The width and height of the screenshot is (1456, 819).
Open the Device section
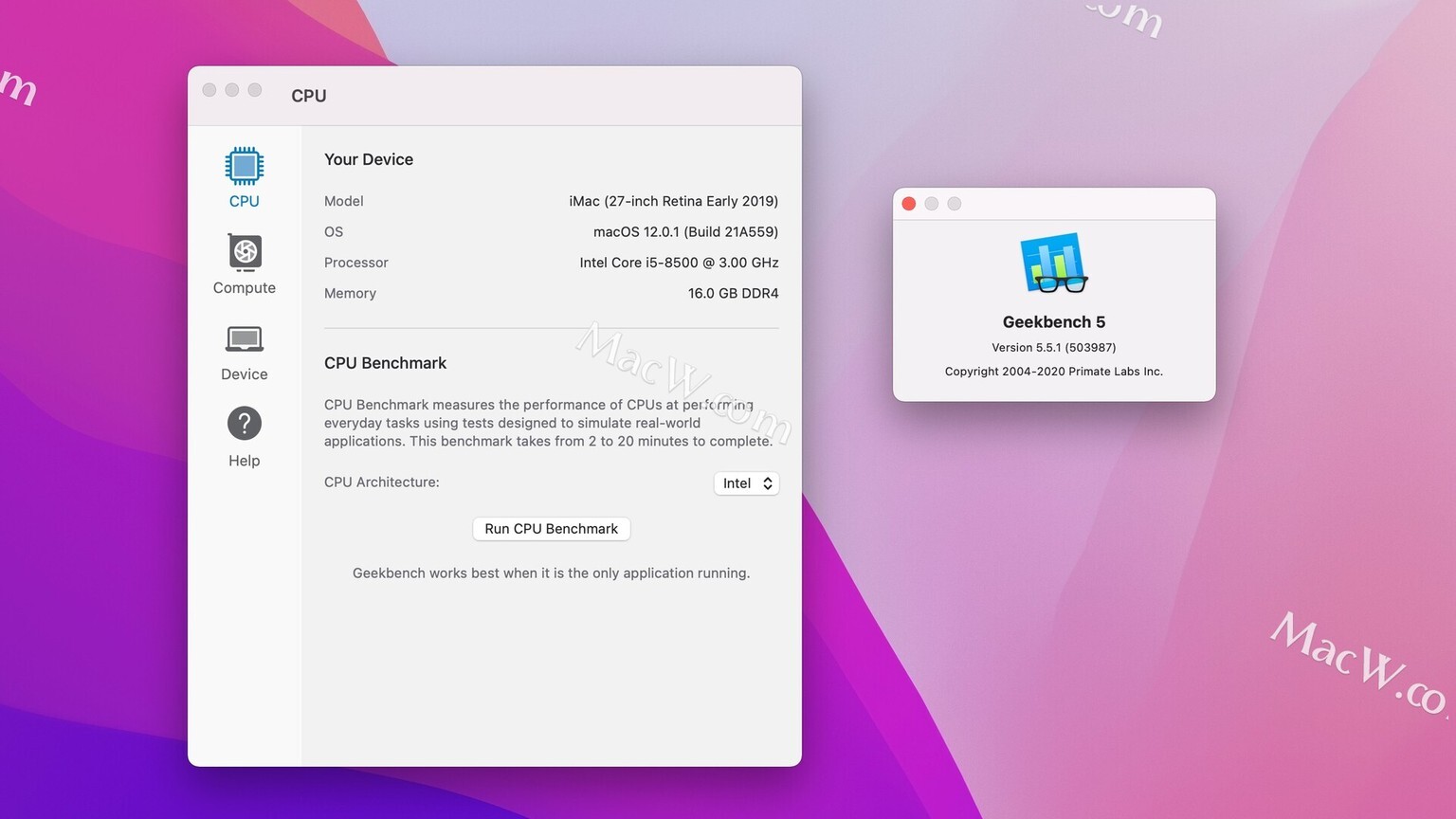pos(244,352)
